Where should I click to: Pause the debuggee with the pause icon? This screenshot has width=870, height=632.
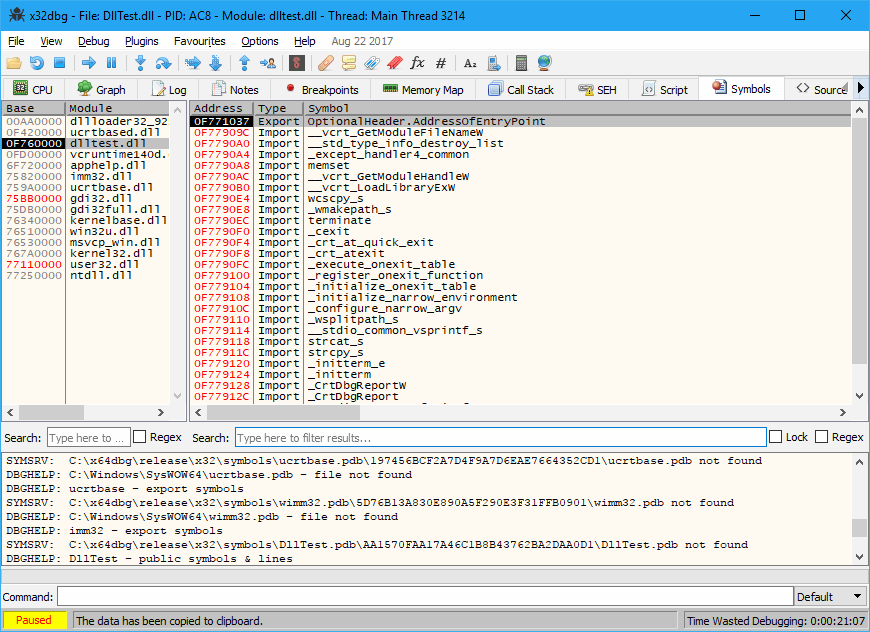113,62
